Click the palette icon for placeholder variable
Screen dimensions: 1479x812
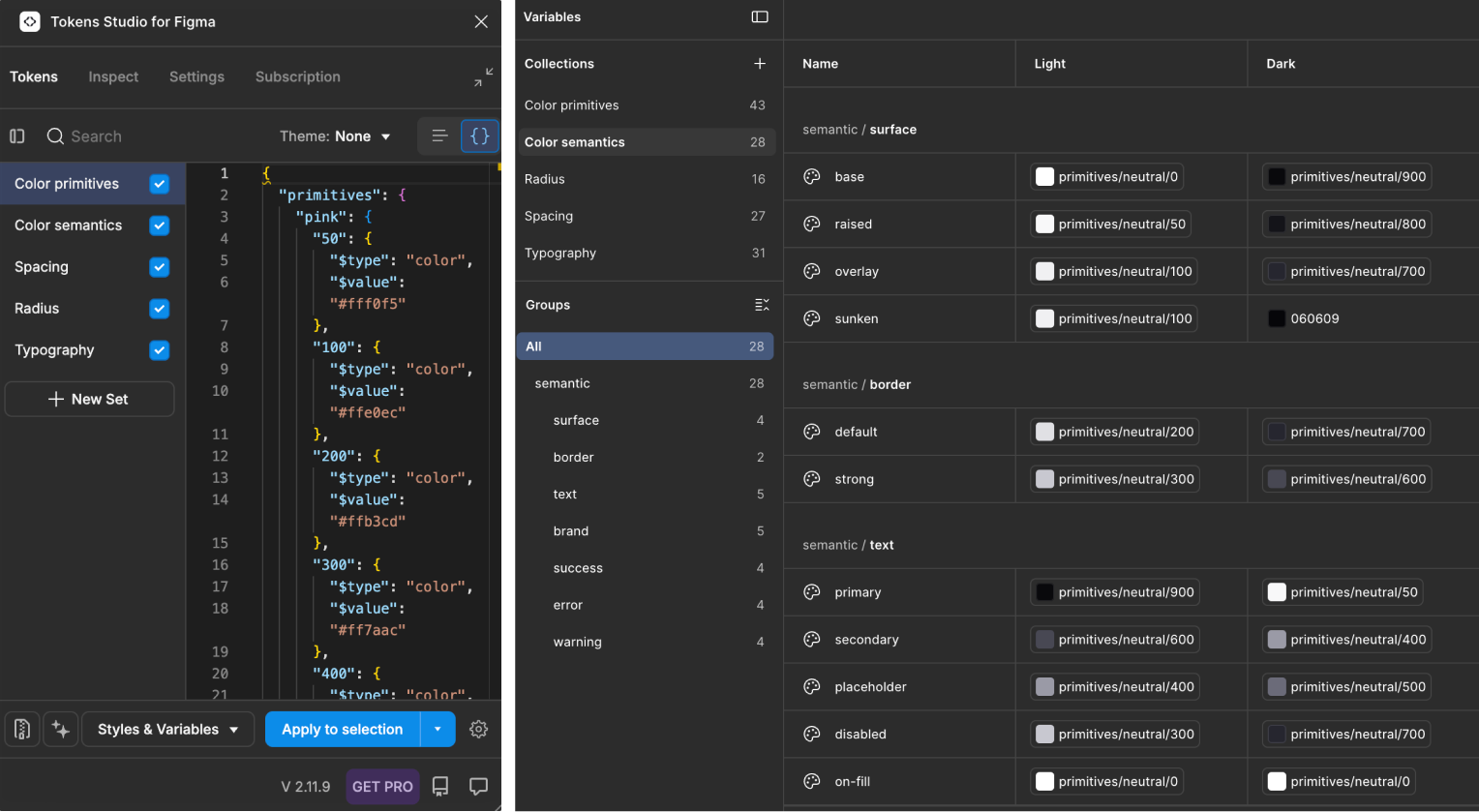point(812,687)
